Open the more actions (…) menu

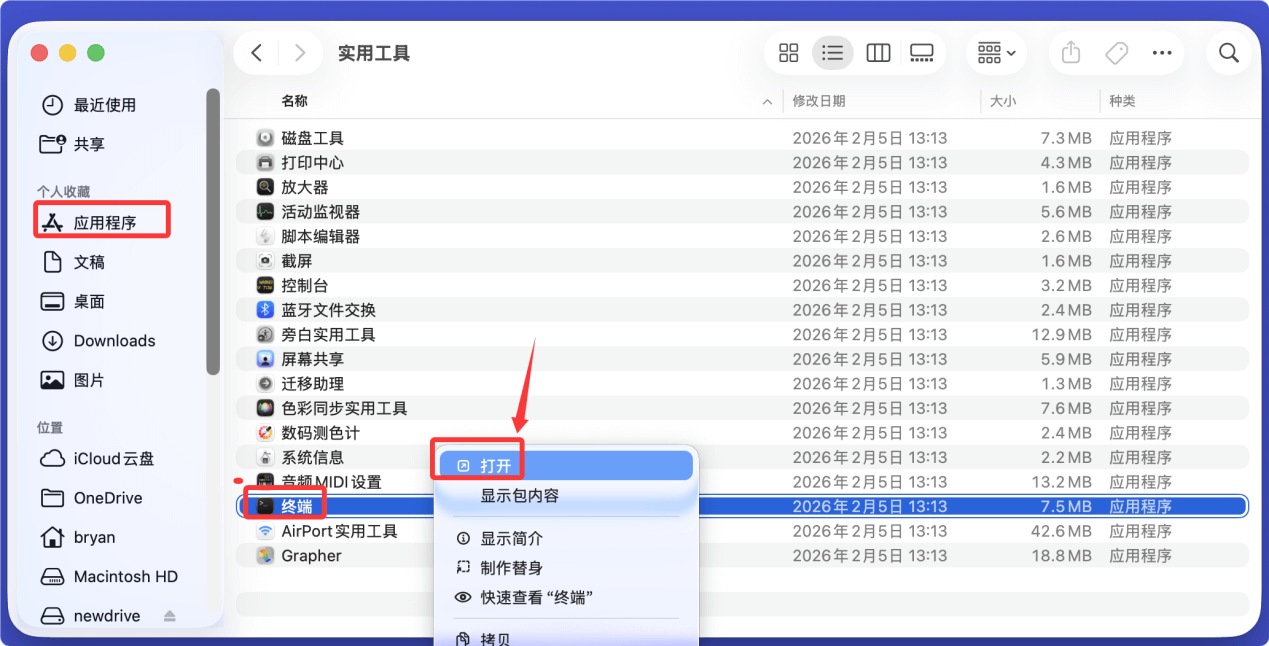coord(1161,52)
